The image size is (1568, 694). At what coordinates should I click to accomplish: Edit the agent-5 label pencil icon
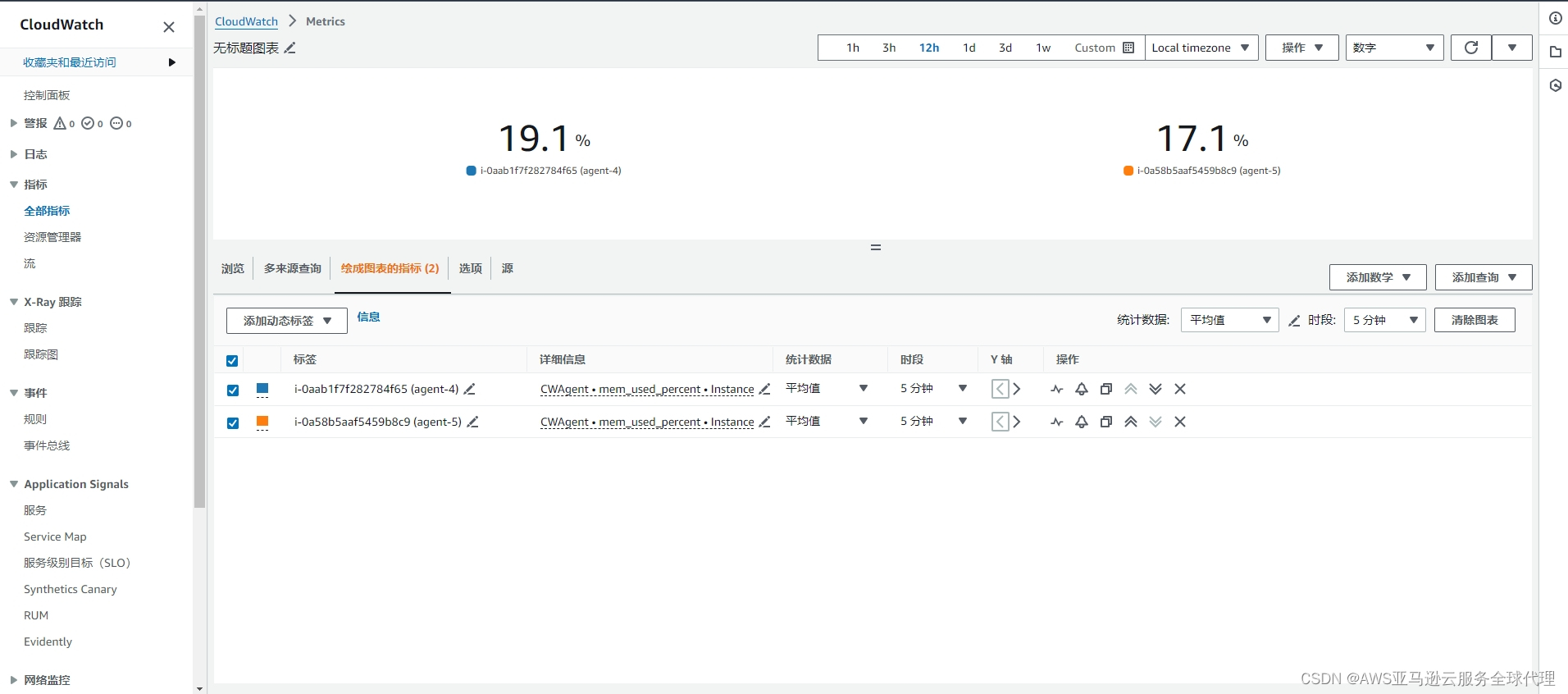473,422
